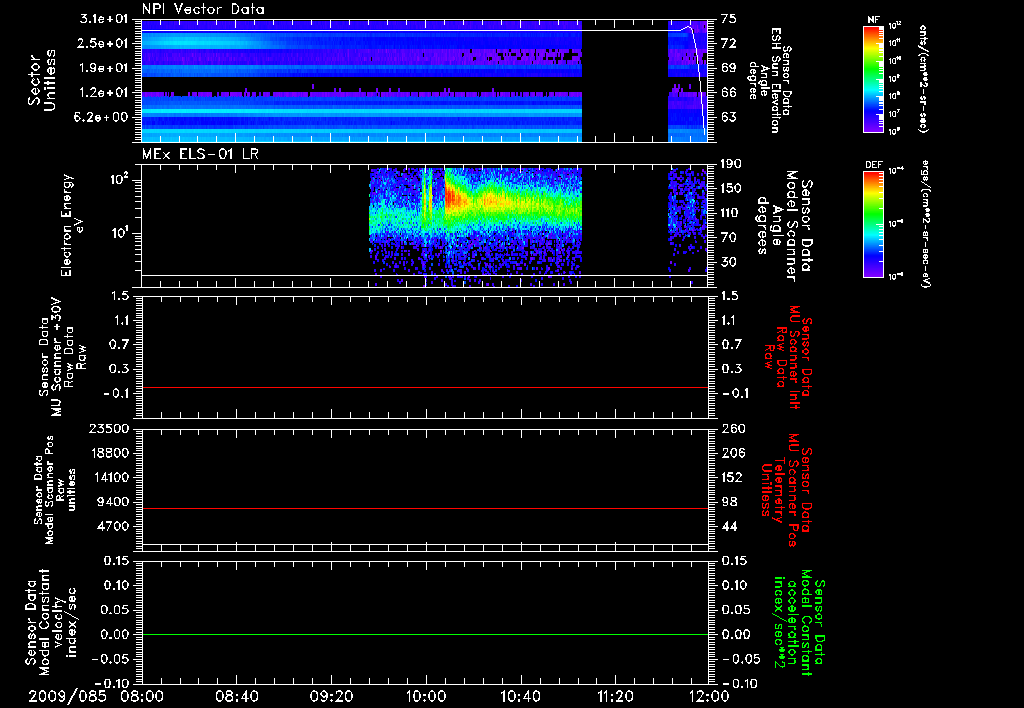The image size is (1024, 708).
Task: Click the "11:20" time axis label
Action: click(x=615, y=696)
